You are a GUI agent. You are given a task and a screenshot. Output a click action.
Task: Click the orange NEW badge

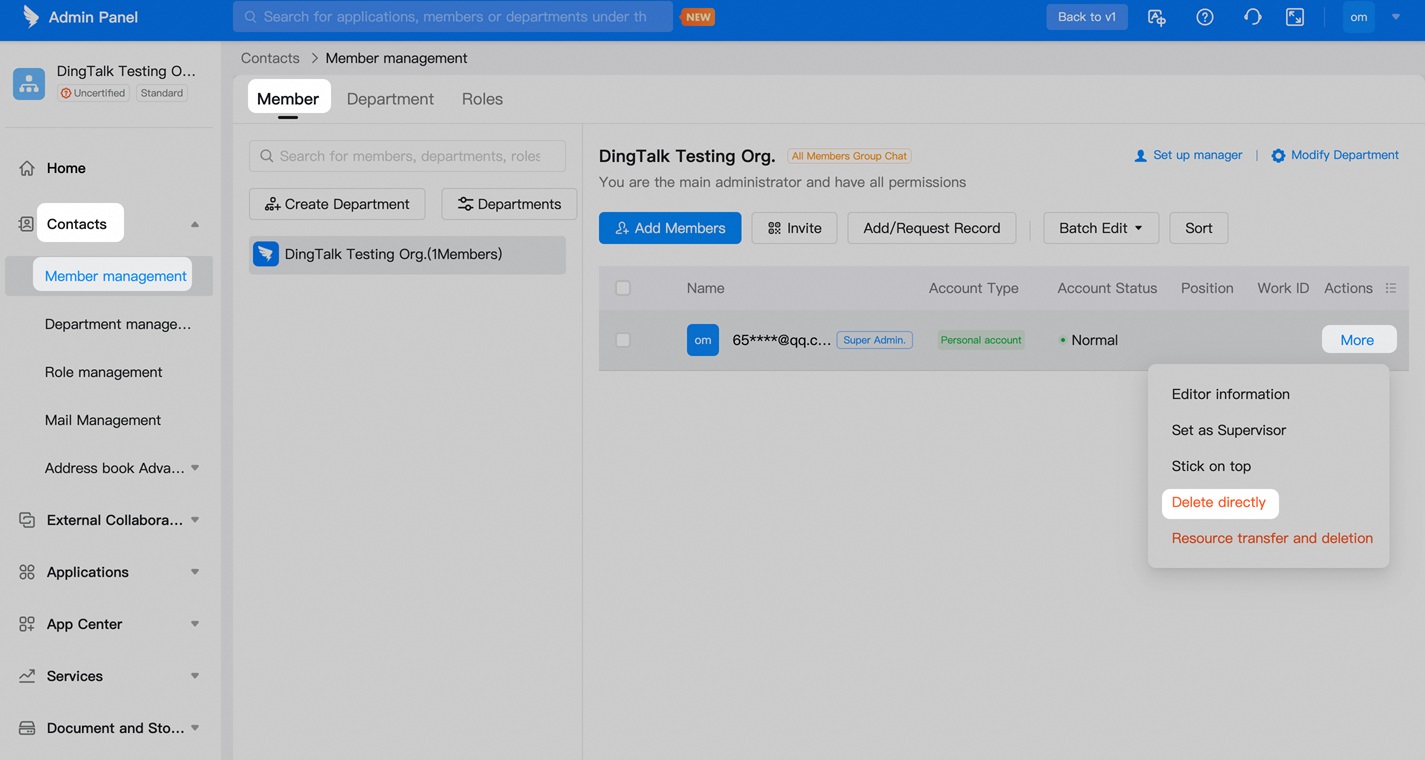point(698,17)
